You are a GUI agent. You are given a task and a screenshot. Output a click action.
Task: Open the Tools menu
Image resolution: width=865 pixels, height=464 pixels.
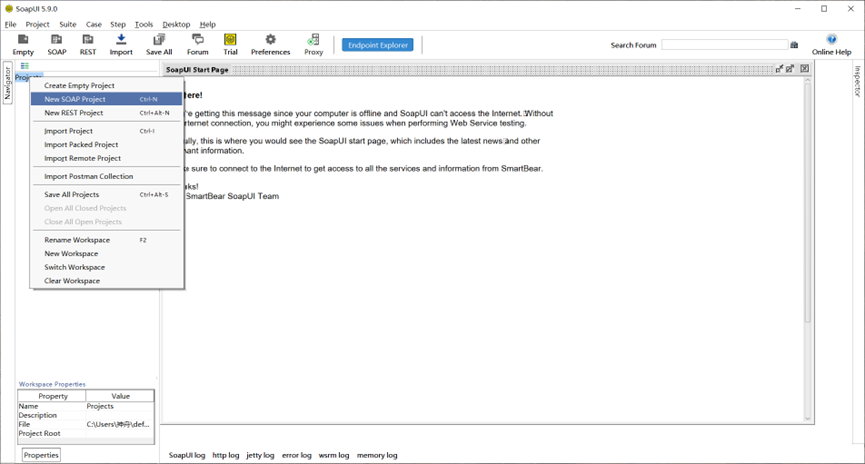pos(144,24)
